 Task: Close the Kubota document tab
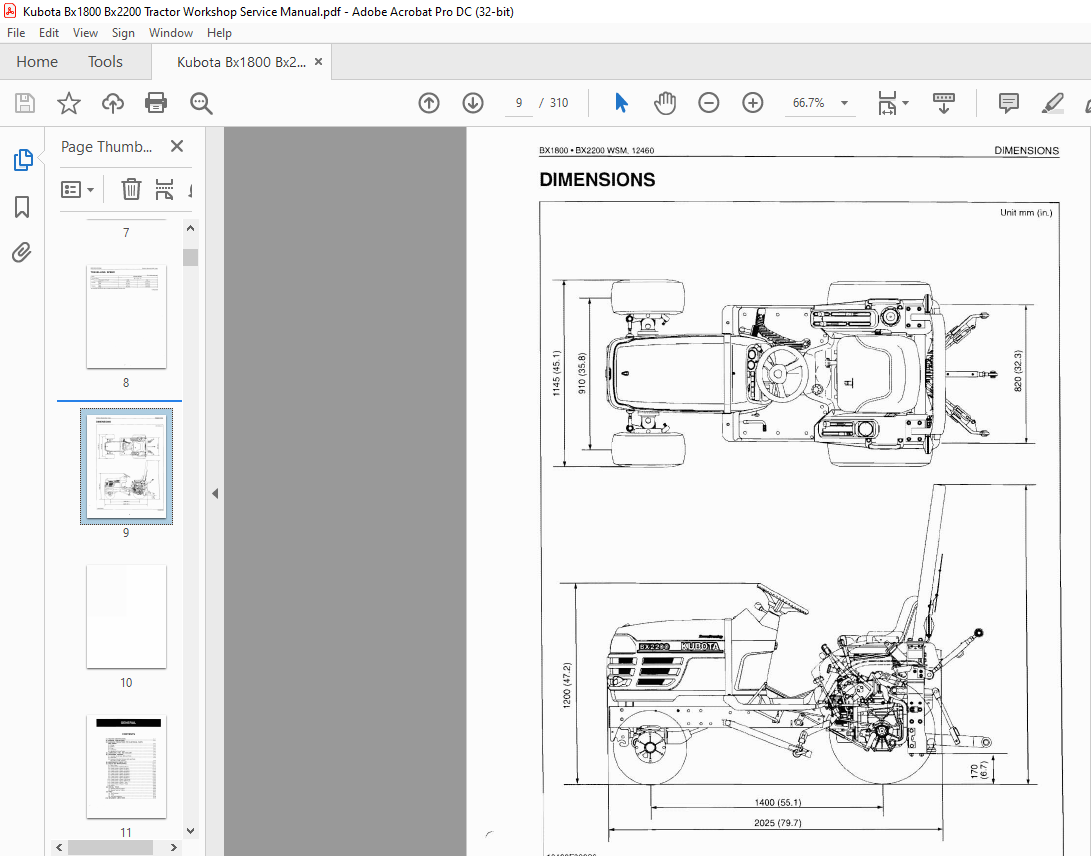(x=318, y=61)
